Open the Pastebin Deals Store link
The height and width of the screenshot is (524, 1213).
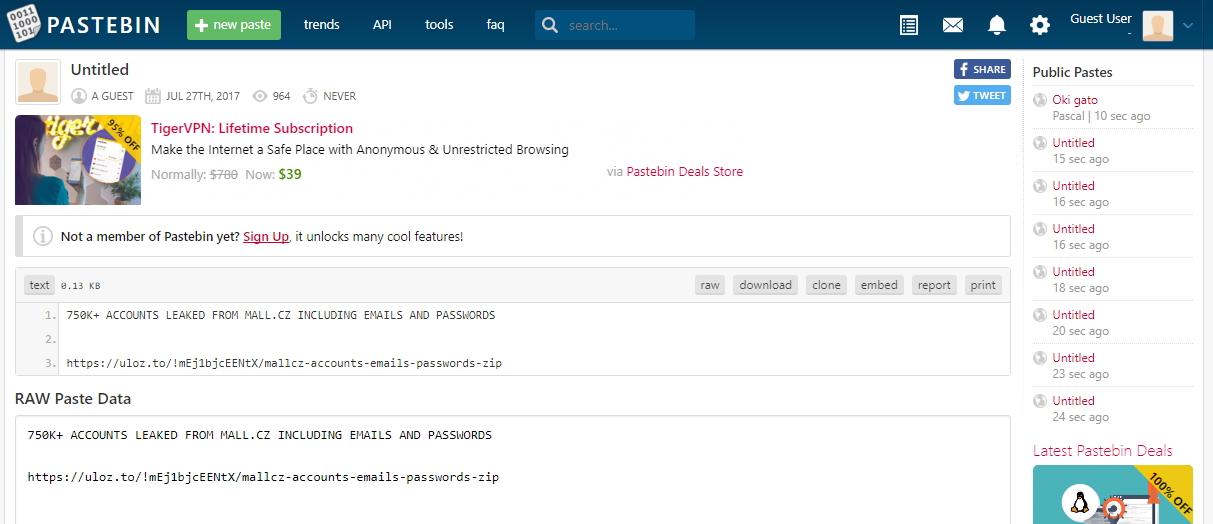(x=684, y=171)
